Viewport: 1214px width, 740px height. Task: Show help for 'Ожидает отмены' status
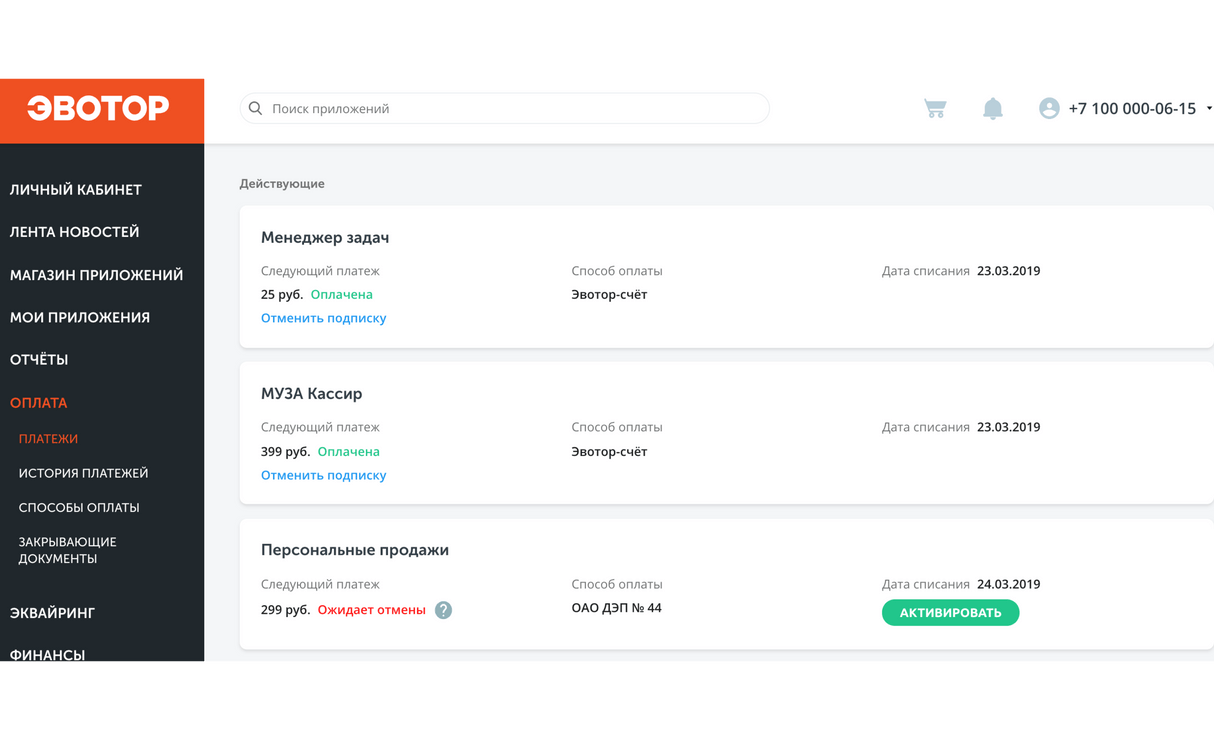(443, 610)
